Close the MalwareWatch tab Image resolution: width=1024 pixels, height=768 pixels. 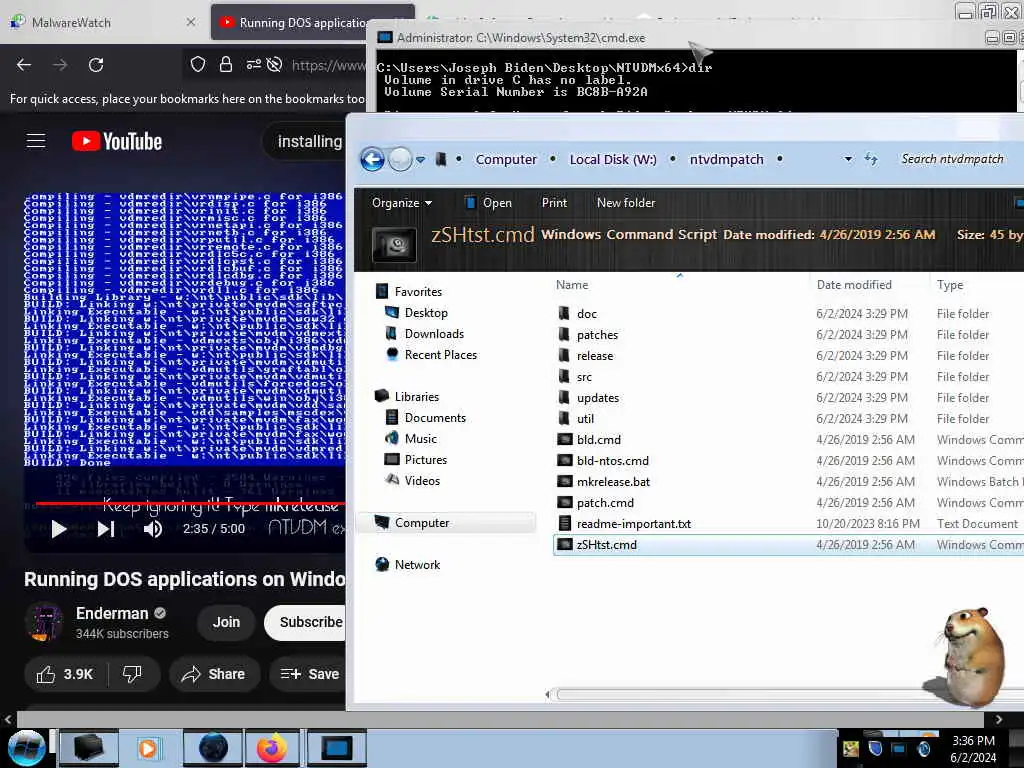pos(191,22)
